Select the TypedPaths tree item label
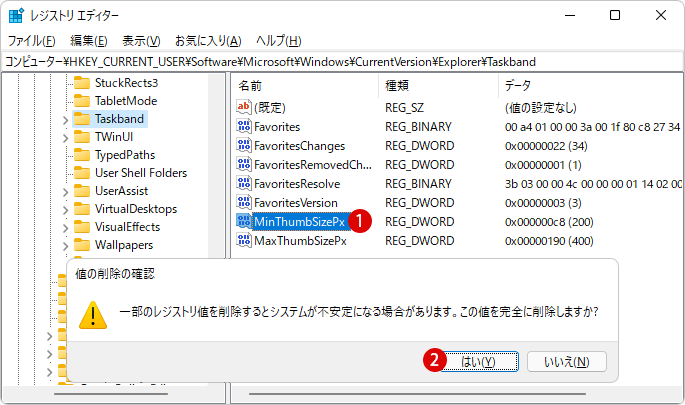 125,155
